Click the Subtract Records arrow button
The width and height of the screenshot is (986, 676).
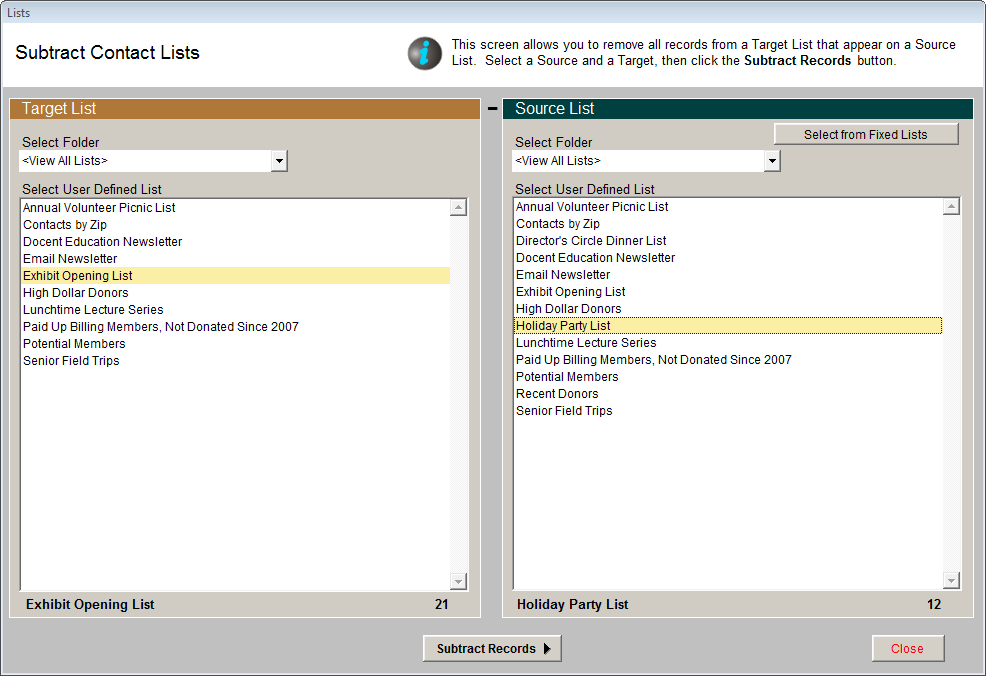(x=491, y=648)
